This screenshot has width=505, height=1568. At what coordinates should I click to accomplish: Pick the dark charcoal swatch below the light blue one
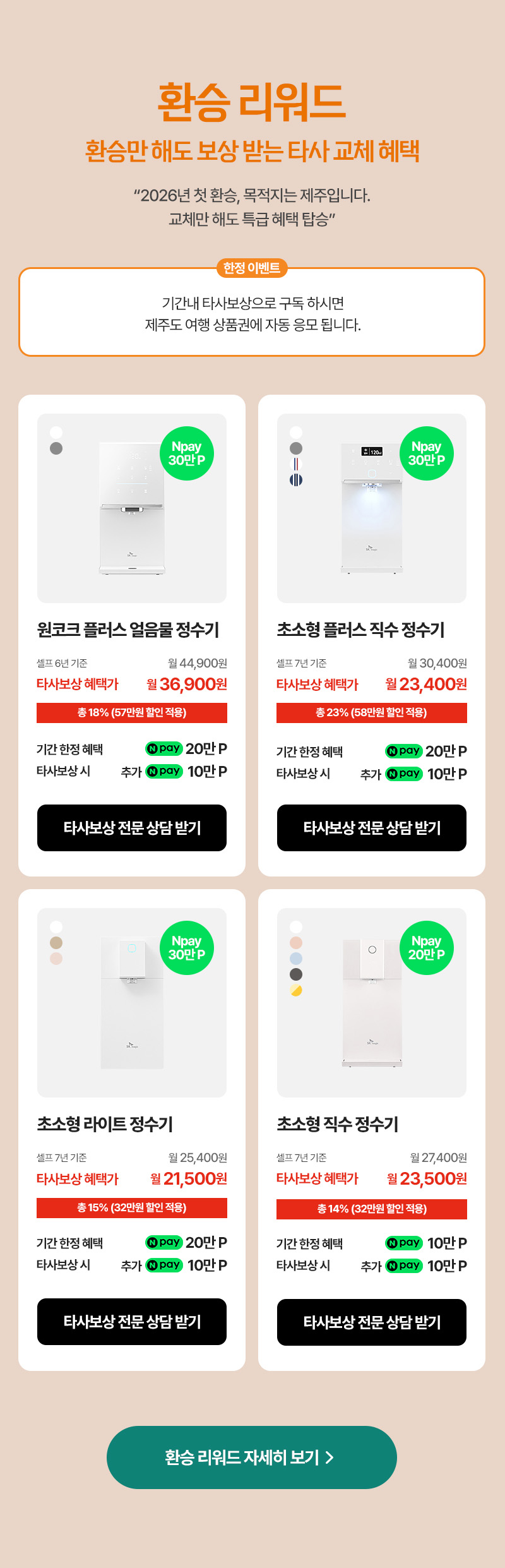(296, 974)
